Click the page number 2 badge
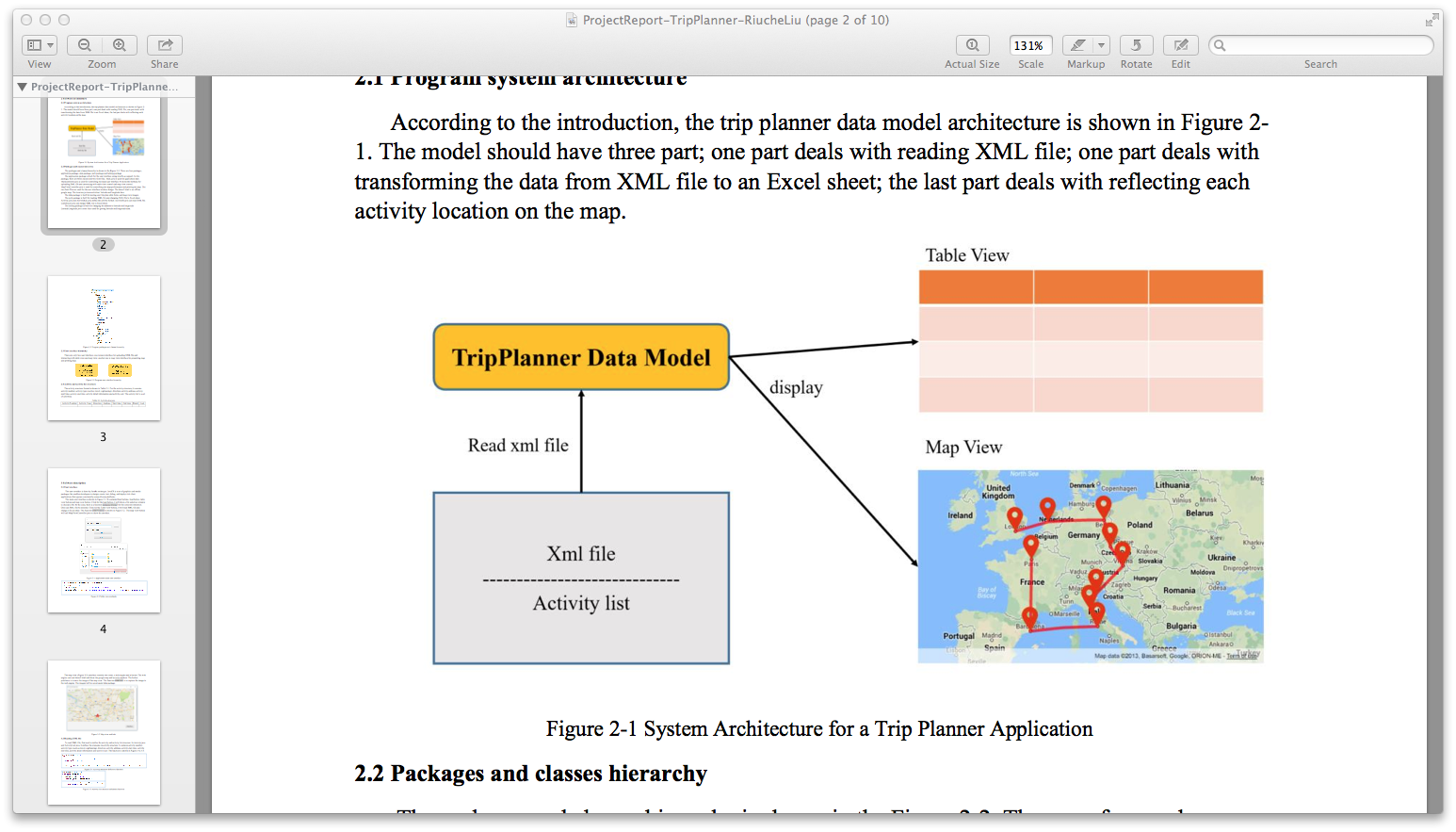Screen dimensions: 1456x832 [104, 244]
